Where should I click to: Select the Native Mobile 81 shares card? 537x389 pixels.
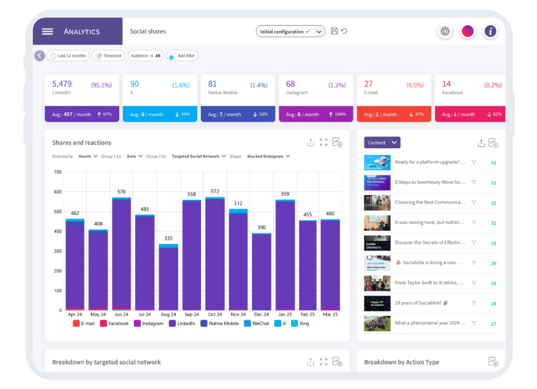(x=238, y=98)
